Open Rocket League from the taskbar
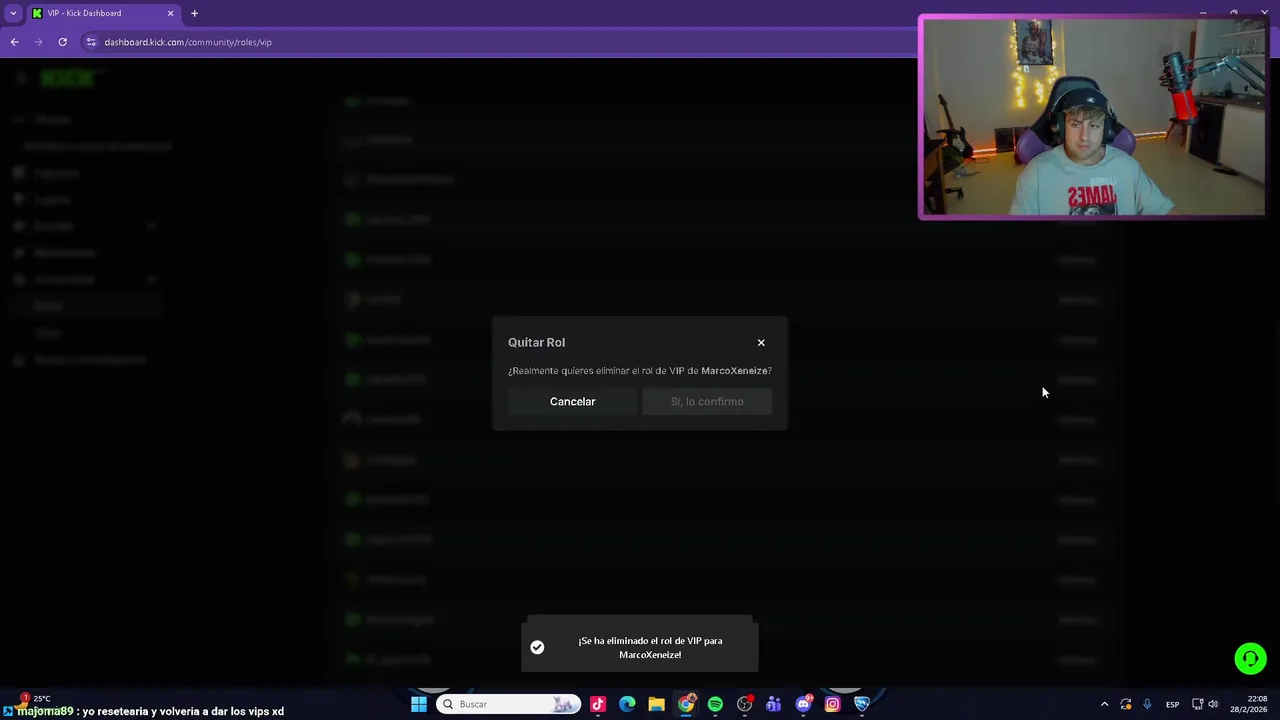Image resolution: width=1280 pixels, height=720 pixels. (x=861, y=704)
